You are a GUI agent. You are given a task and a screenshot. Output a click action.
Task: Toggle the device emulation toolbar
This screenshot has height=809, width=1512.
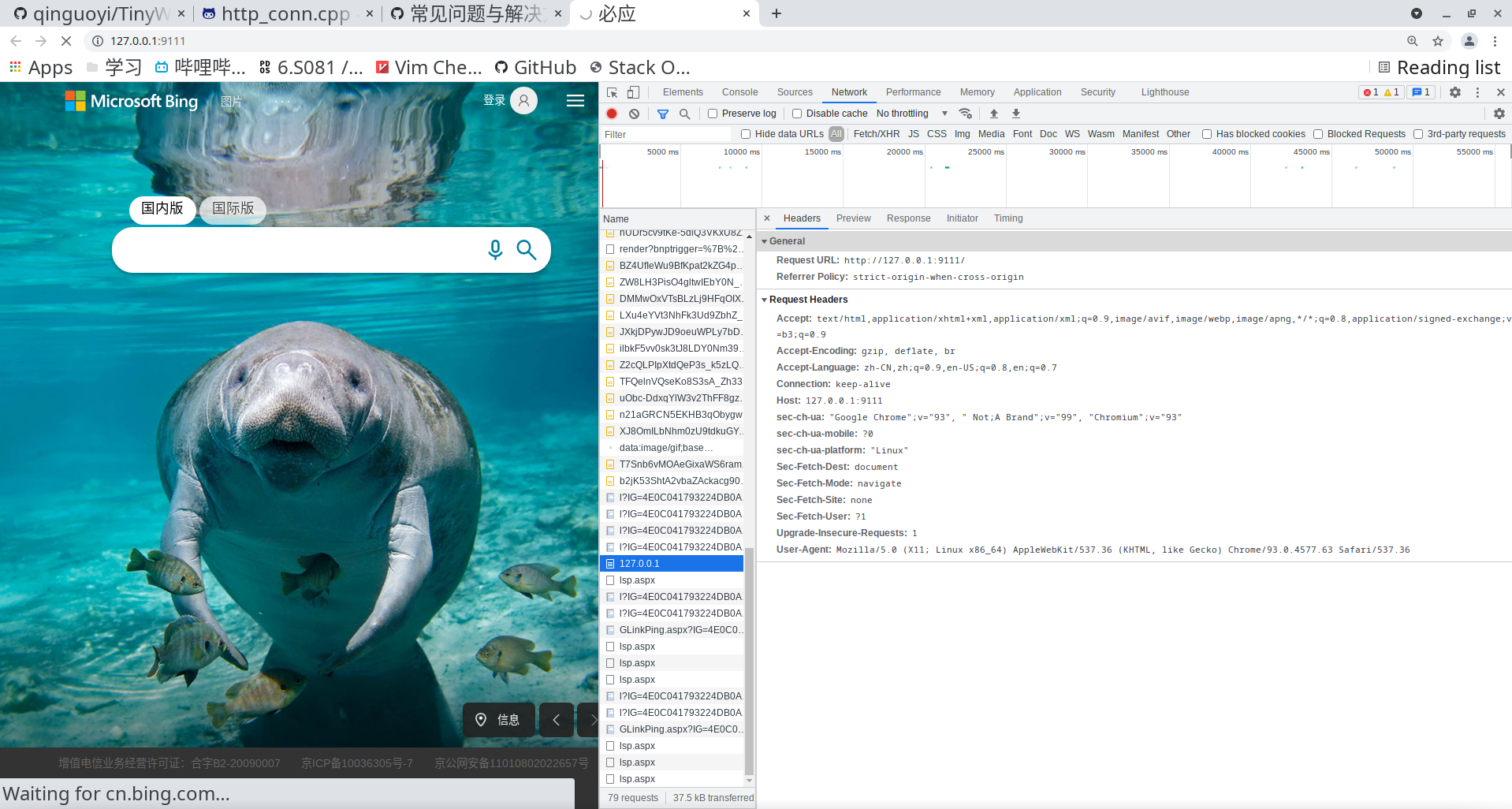[633, 92]
